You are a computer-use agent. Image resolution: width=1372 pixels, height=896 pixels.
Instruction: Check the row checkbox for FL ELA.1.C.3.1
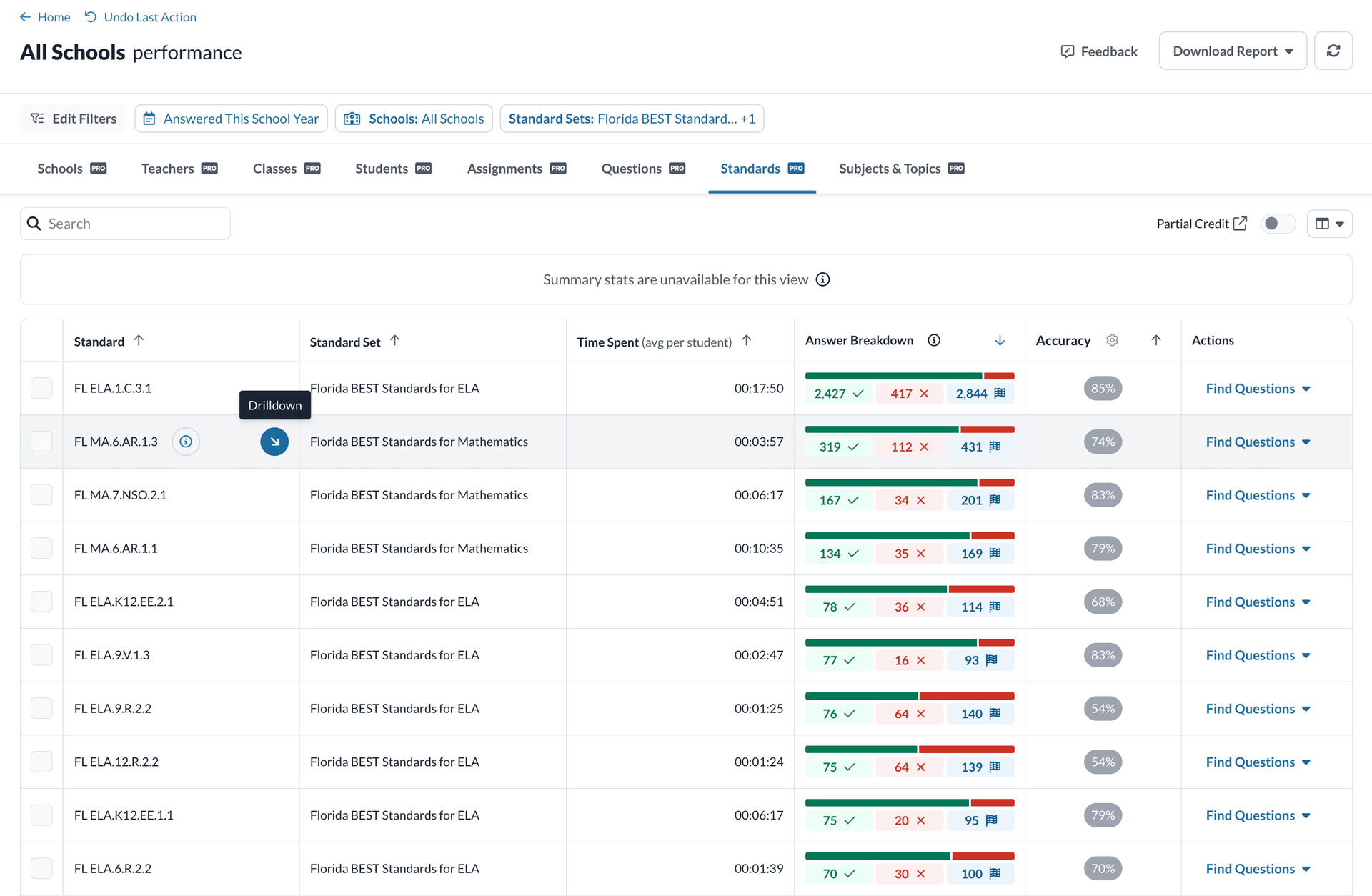pos(41,388)
